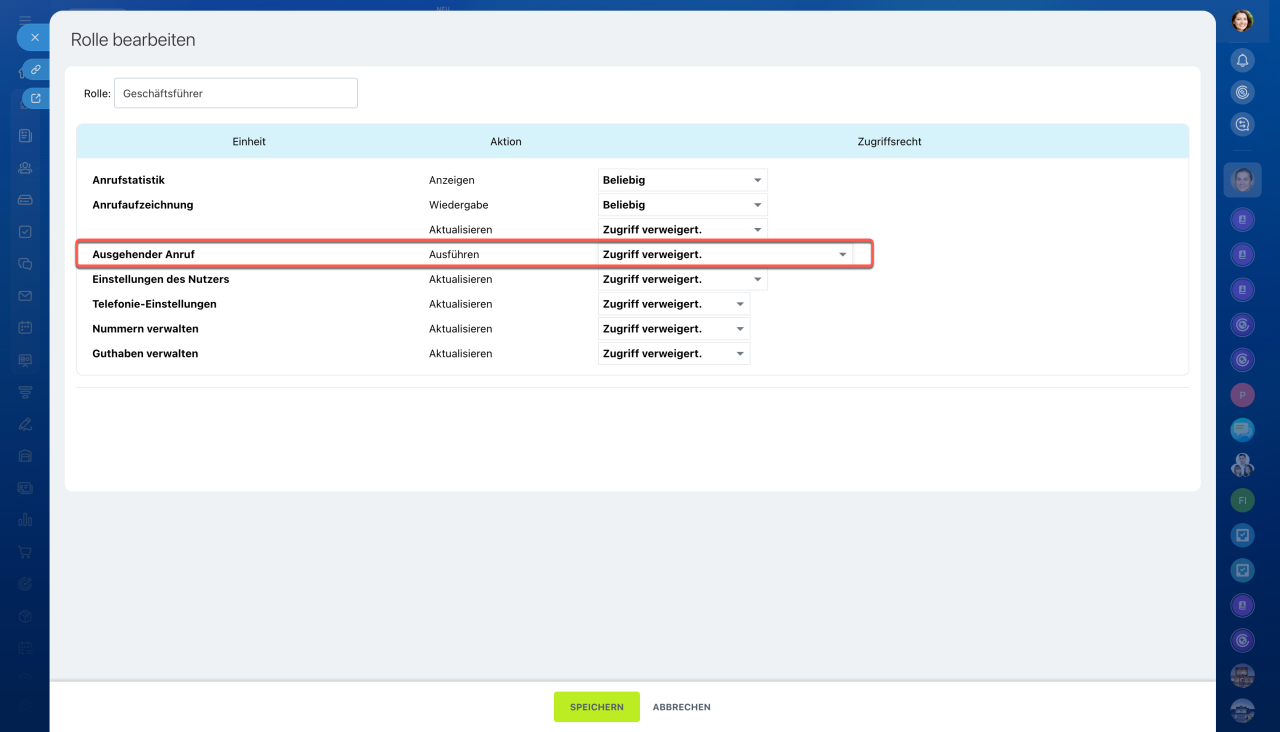Image resolution: width=1280 pixels, height=732 pixels.
Task: Open mail envelope icon in left sidebar
Action: (25, 296)
